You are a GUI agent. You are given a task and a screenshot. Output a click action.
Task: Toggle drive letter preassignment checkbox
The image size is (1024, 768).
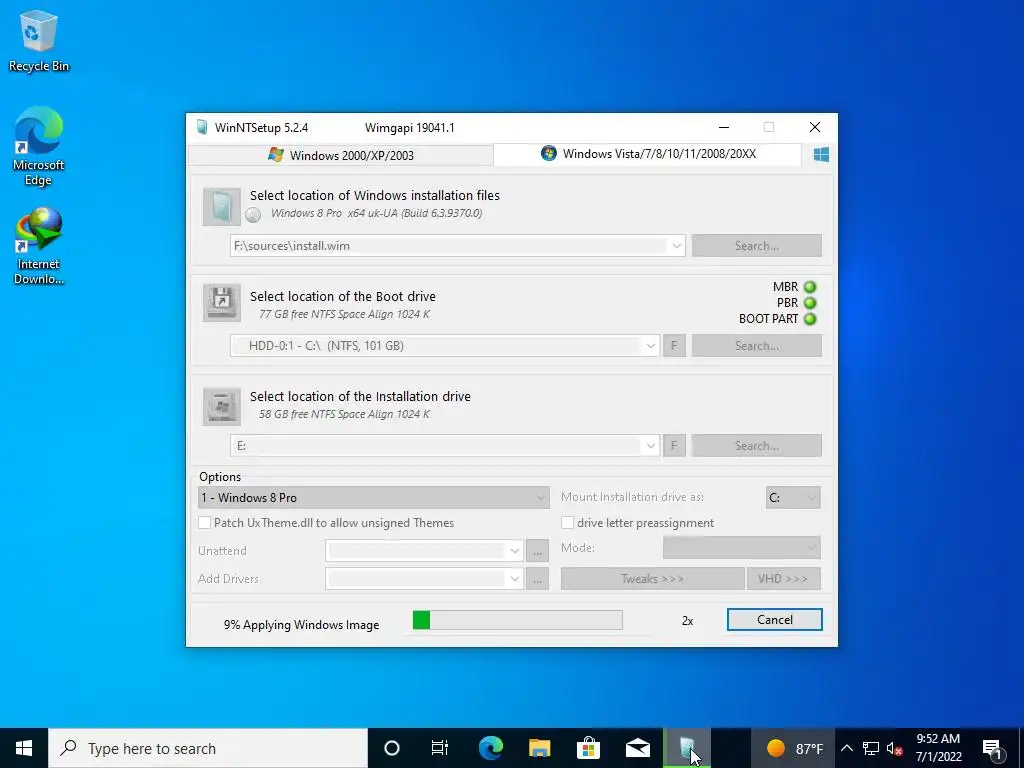point(568,522)
